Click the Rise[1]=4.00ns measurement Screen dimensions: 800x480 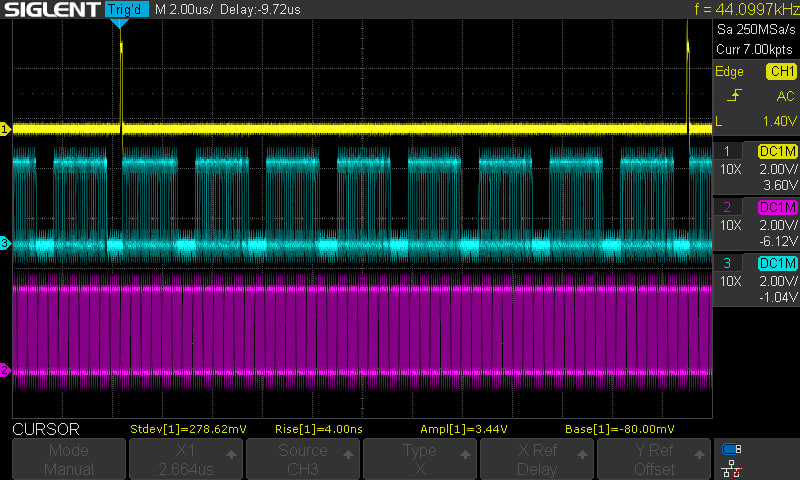pyautogui.click(x=319, y=429)
